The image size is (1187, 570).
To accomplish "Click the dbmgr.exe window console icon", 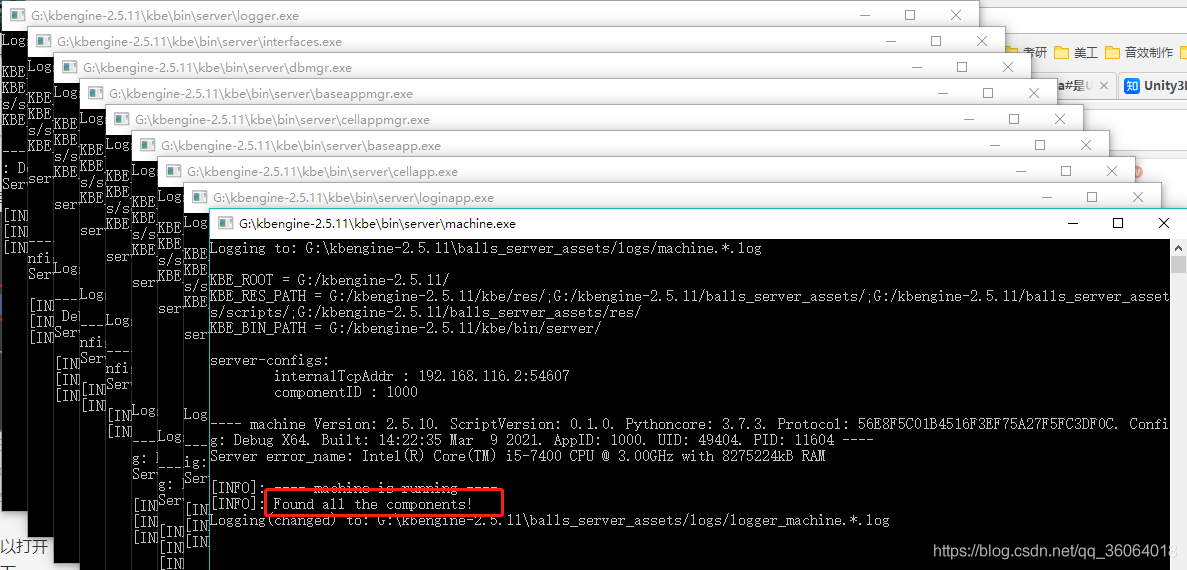I will [70, 67].
